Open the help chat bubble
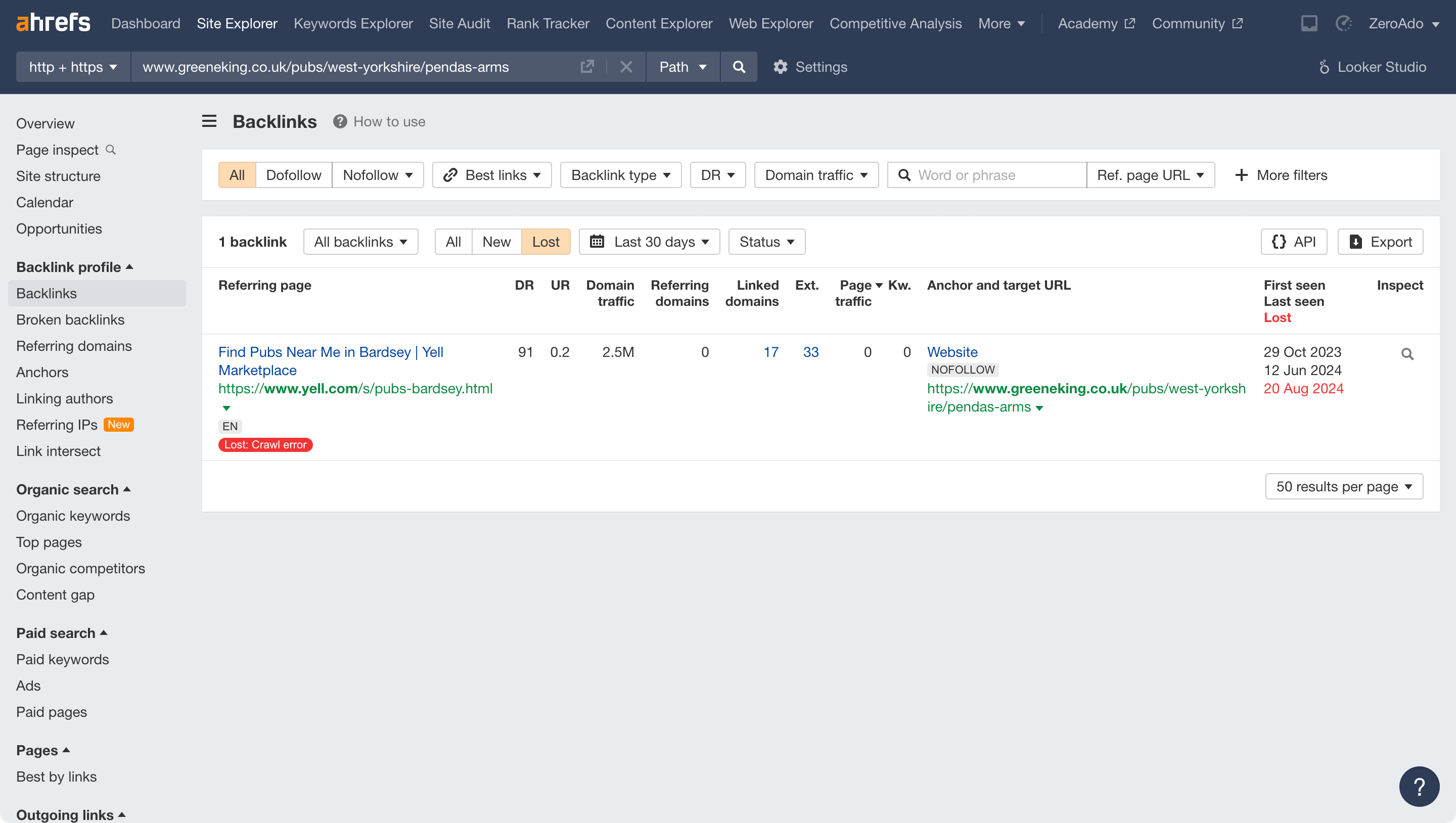Viewport: 1456px width, 823px height. pyautogui.click(x=1419, y=786)
